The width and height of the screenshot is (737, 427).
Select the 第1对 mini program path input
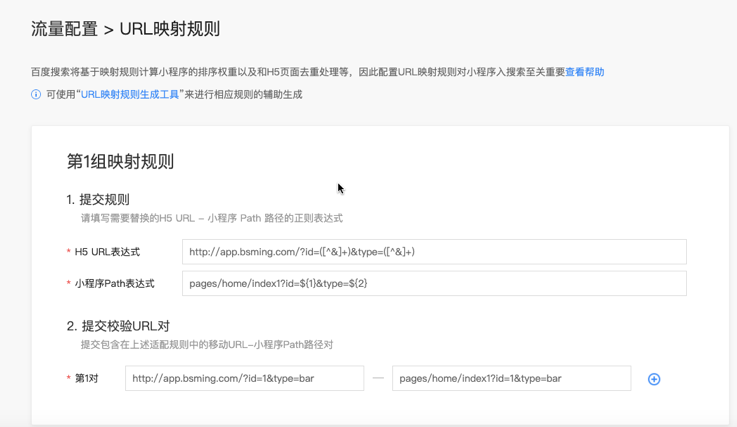point(511,378)
